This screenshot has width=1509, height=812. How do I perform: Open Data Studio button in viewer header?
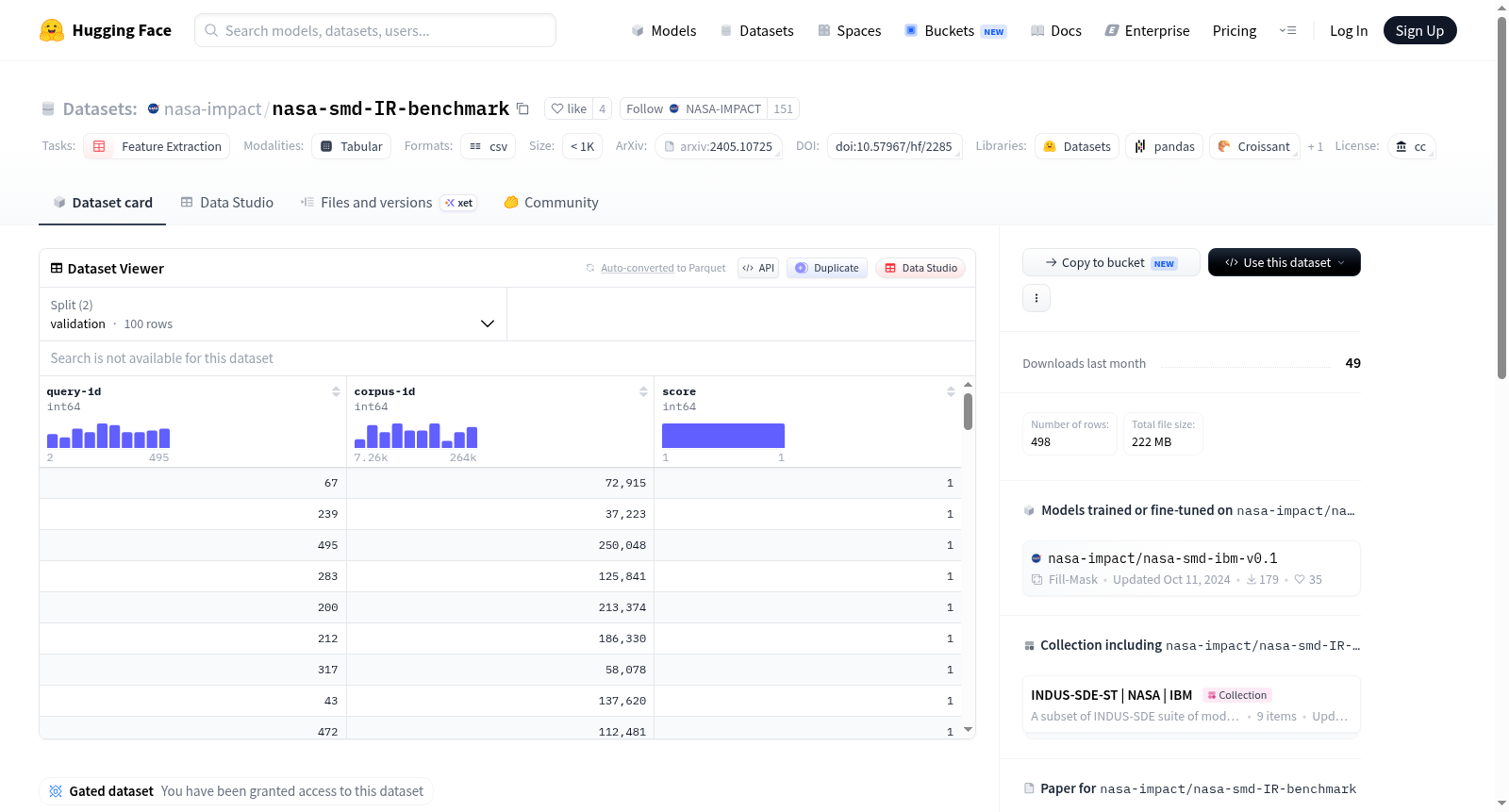click(920, 268)
